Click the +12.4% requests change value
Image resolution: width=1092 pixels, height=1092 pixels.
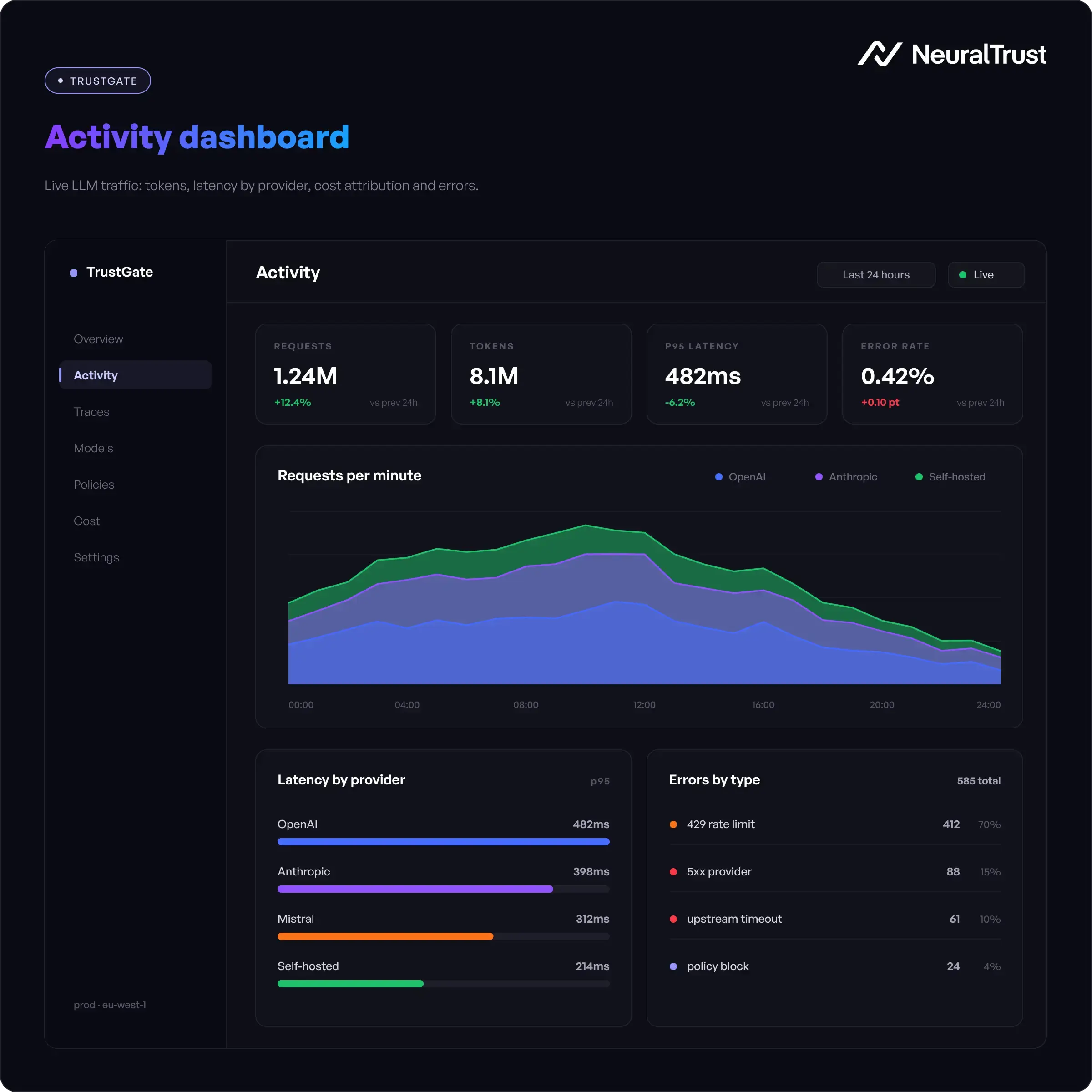coord(292,402)
